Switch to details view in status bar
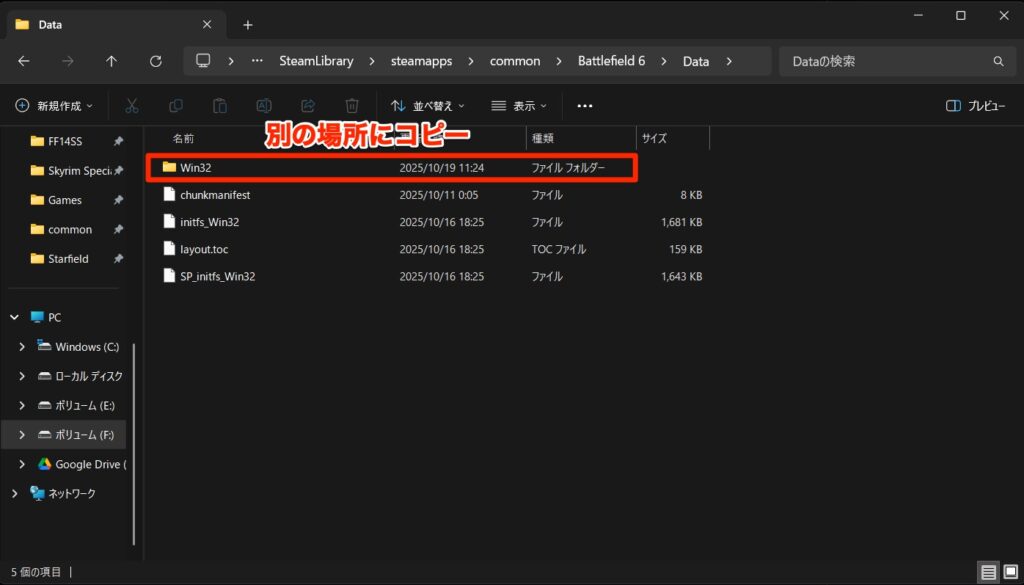 pyautogui.click(x=988, y=573)
